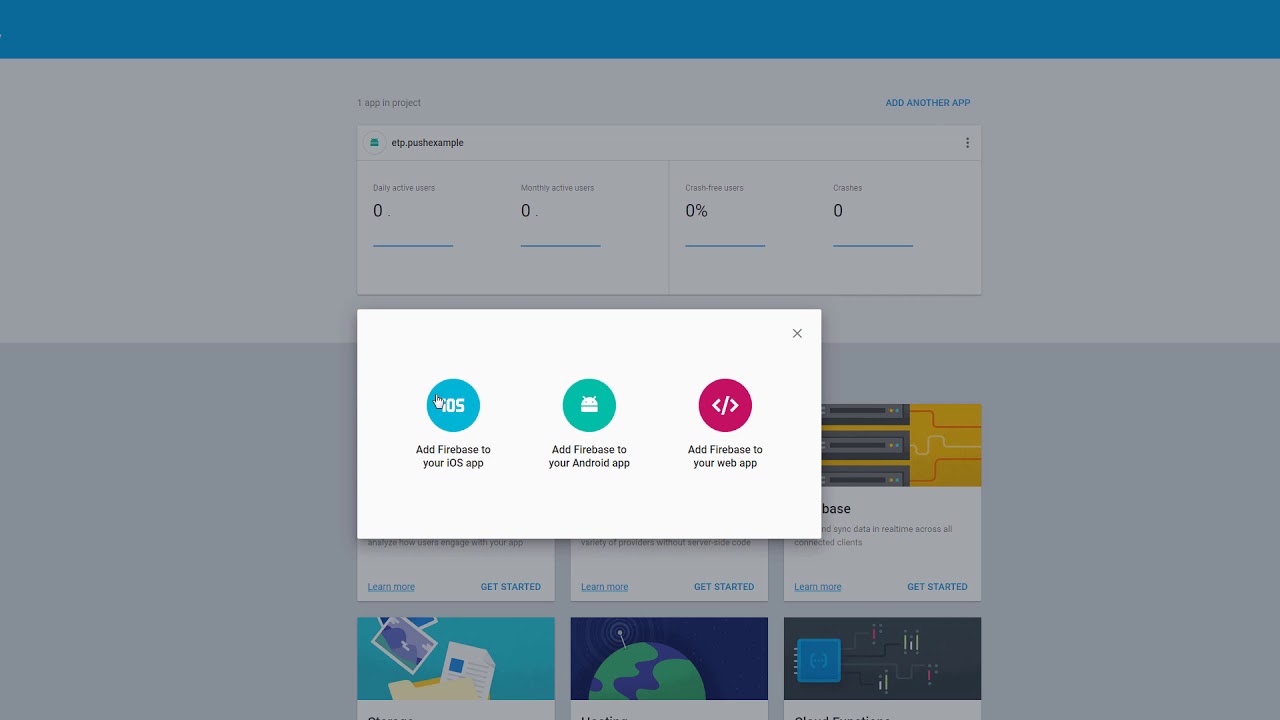Click the iOS app circle icon

(453, 405)
